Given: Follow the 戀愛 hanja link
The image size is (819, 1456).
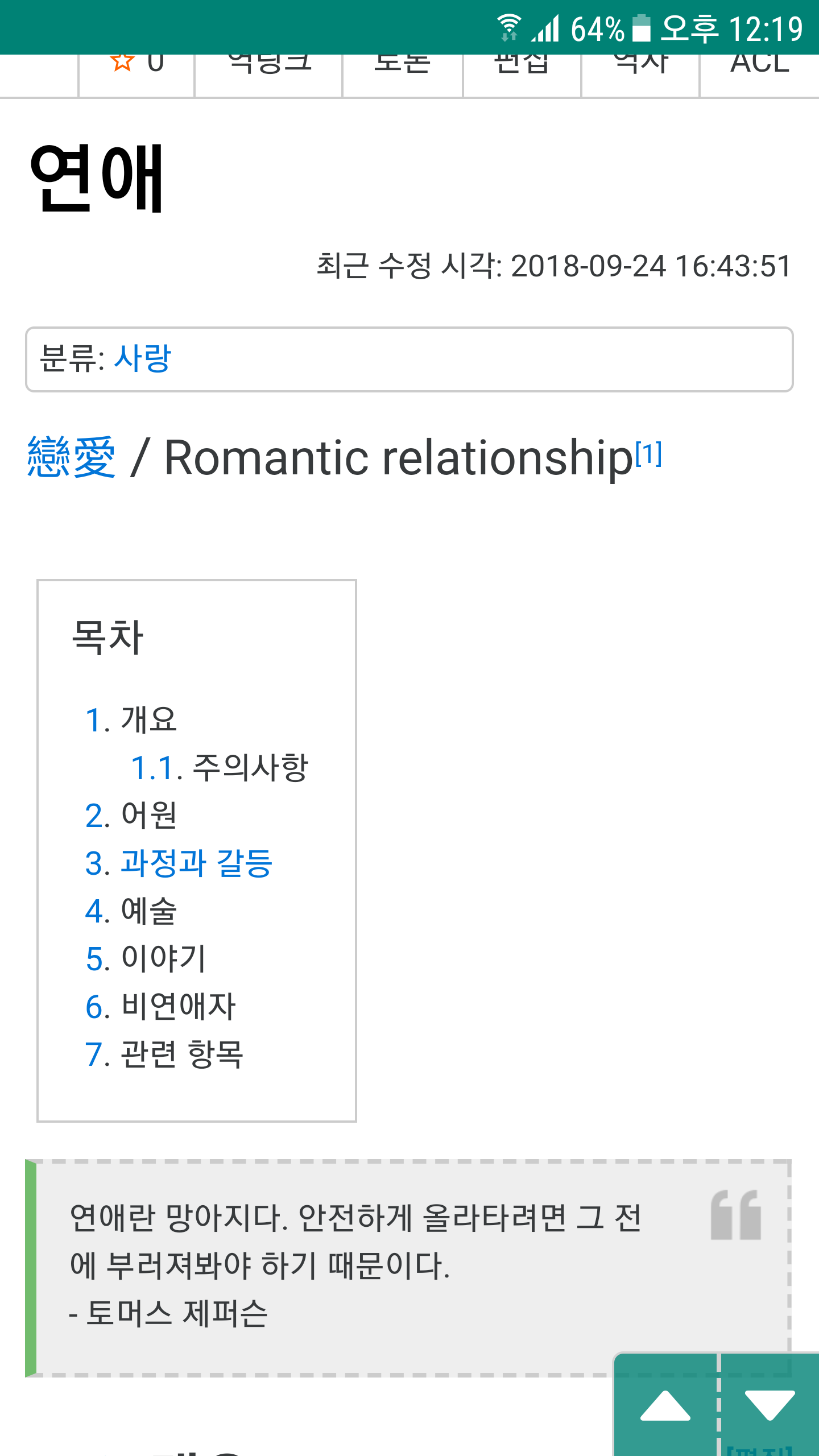Looking at the screenshot, I should 72,457.
